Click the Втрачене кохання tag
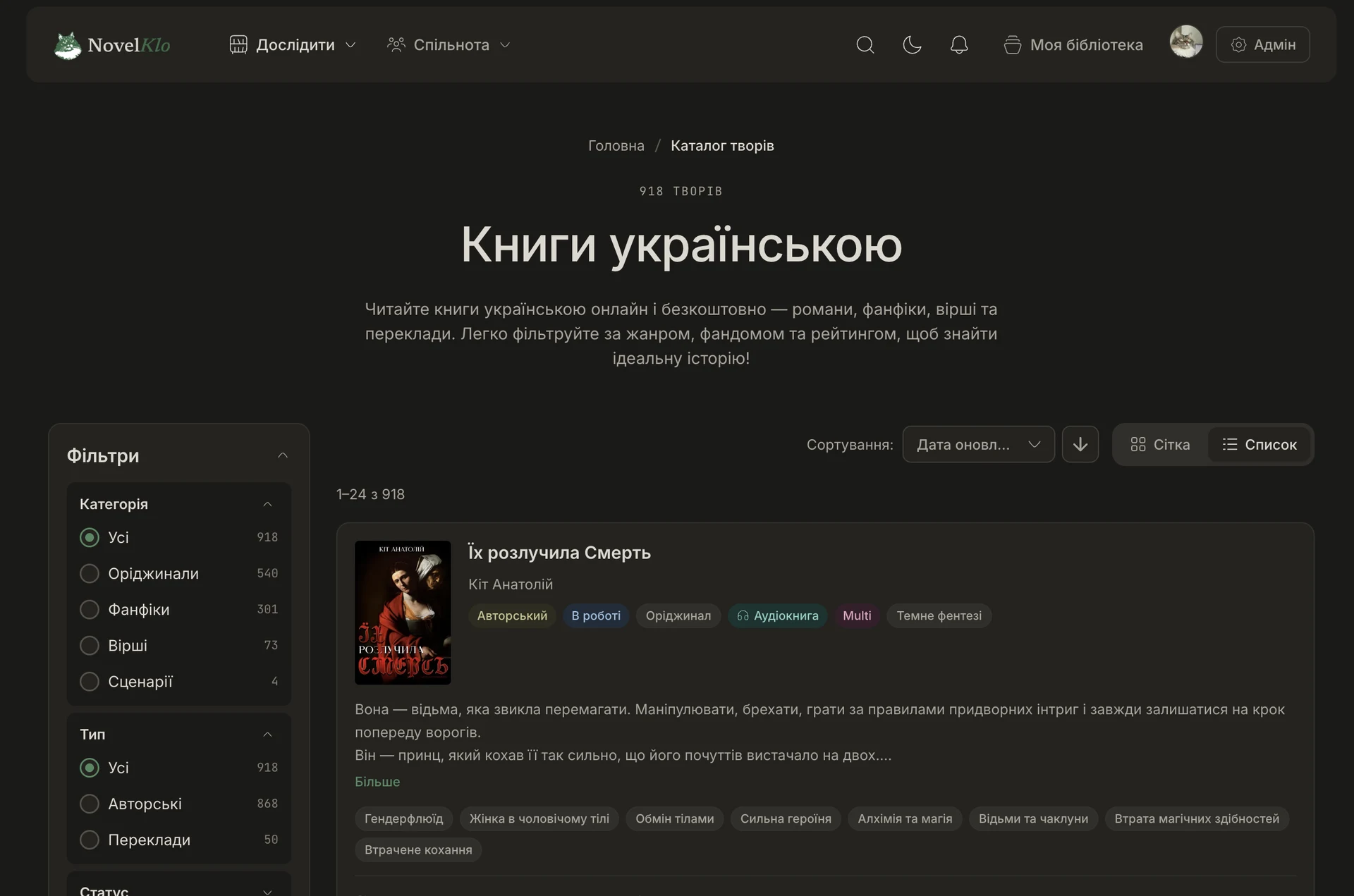 tap(418, 849)
